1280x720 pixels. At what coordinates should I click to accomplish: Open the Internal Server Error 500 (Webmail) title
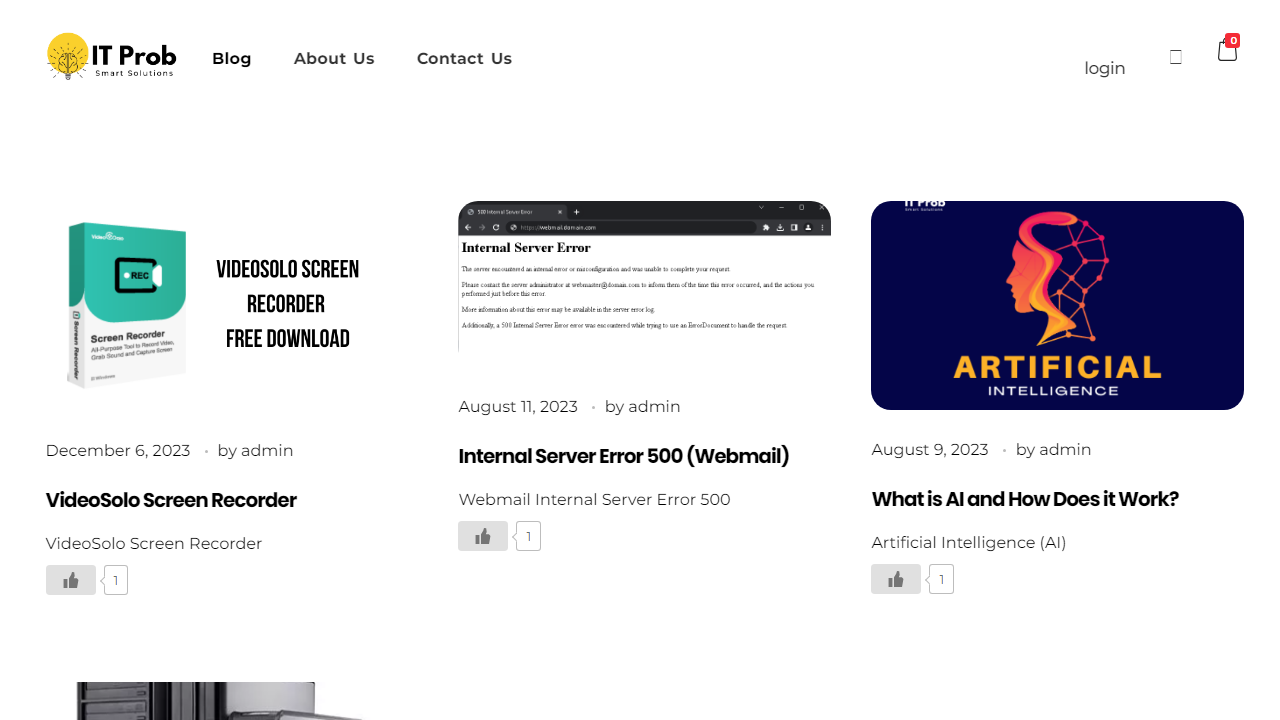(x=624, y=456)
